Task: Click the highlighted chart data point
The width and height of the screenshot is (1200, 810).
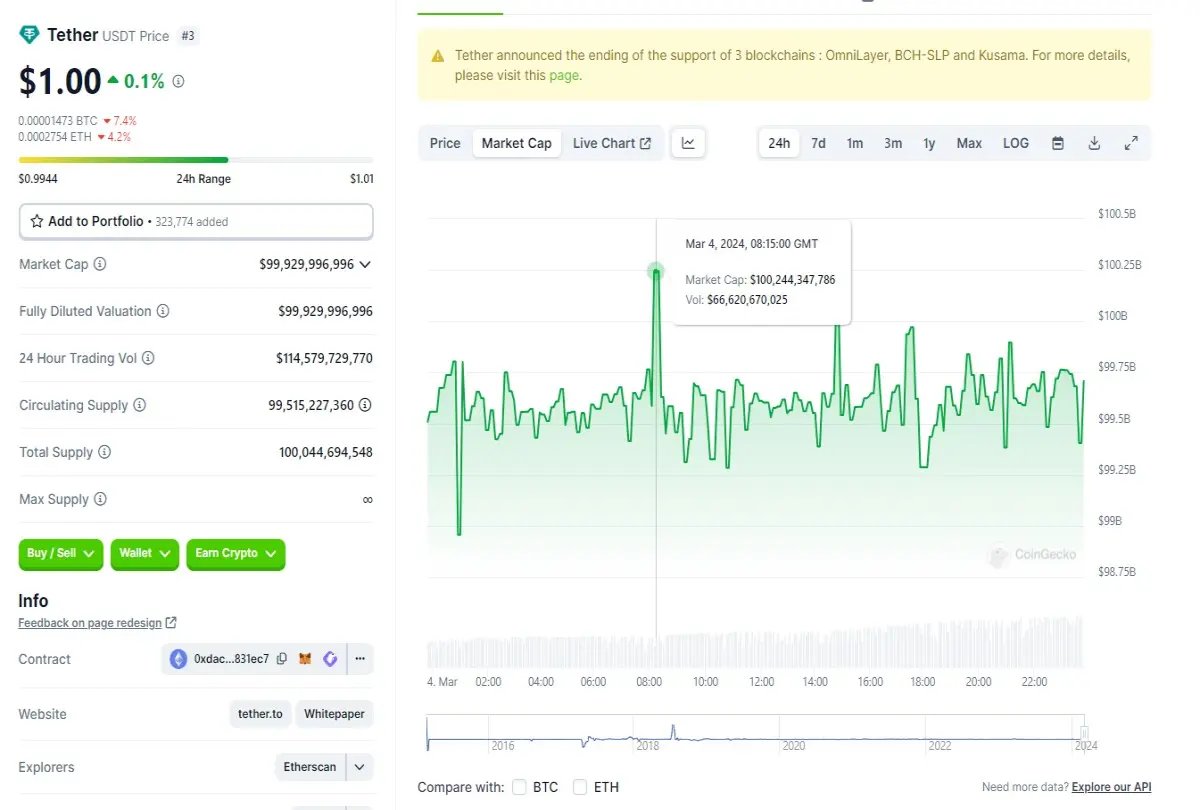Action: pyautogui.click(x=656, y=271)
